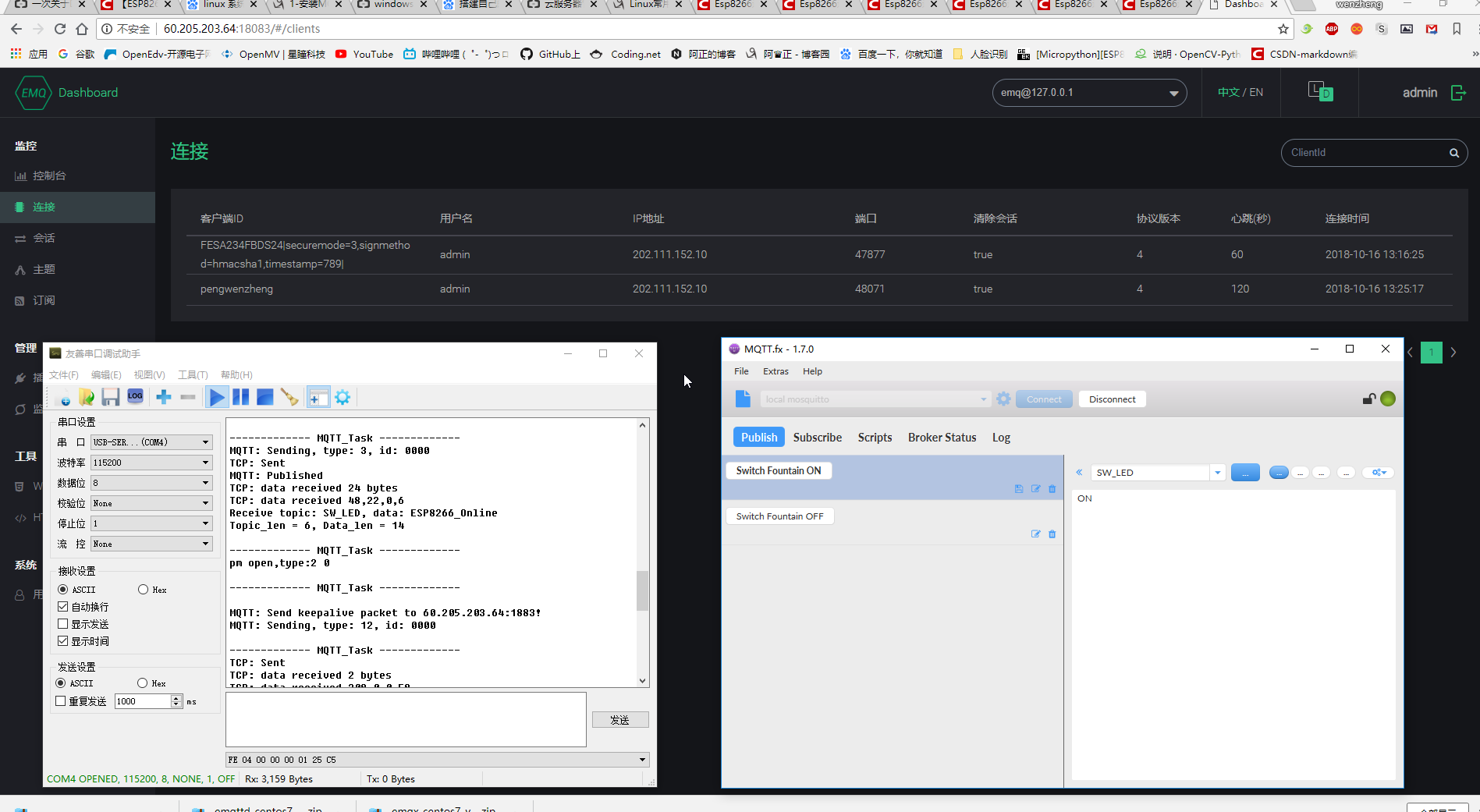Click the unlocked padlock icon in MQTT.fx
Screen dimensions: 1480x812
coord(1369,399)
